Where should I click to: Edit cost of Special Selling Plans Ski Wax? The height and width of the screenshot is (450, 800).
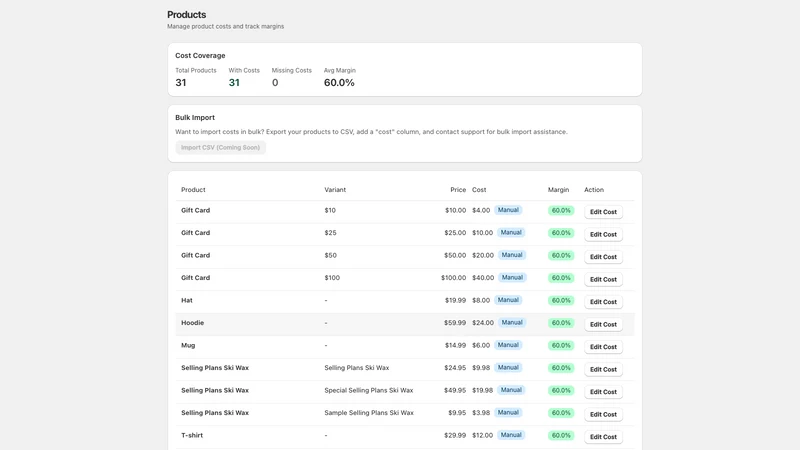603,392
